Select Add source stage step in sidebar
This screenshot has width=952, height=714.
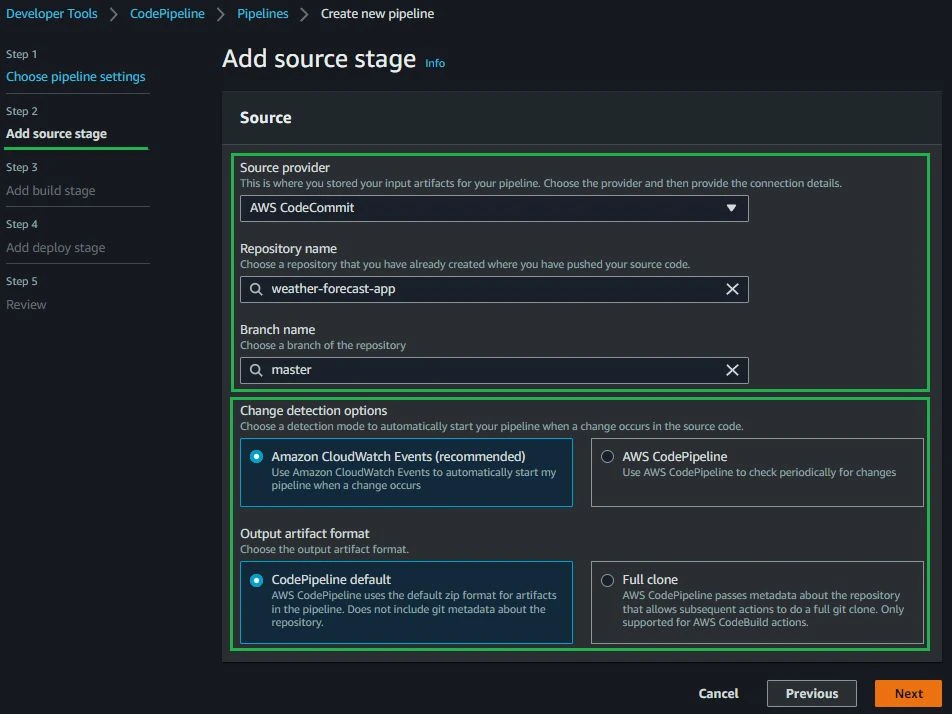56,134
